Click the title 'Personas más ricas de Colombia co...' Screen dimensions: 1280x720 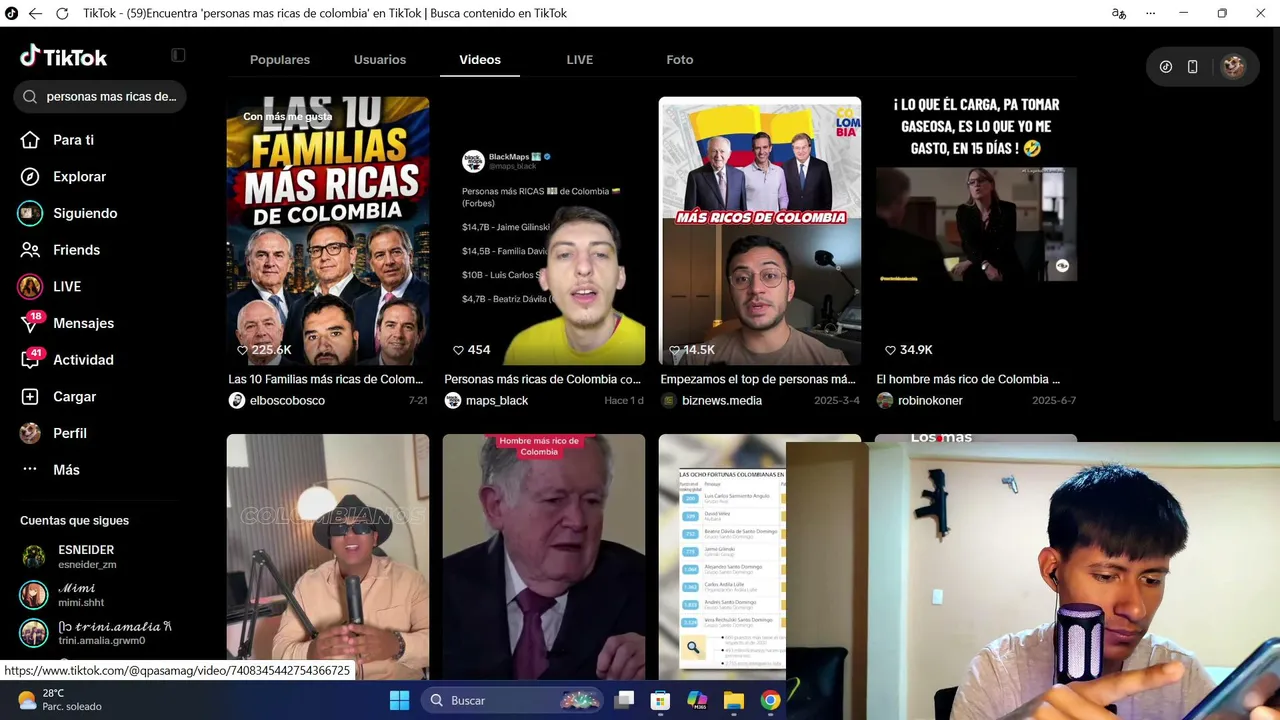pyautogui.click(x=543, y=379)
